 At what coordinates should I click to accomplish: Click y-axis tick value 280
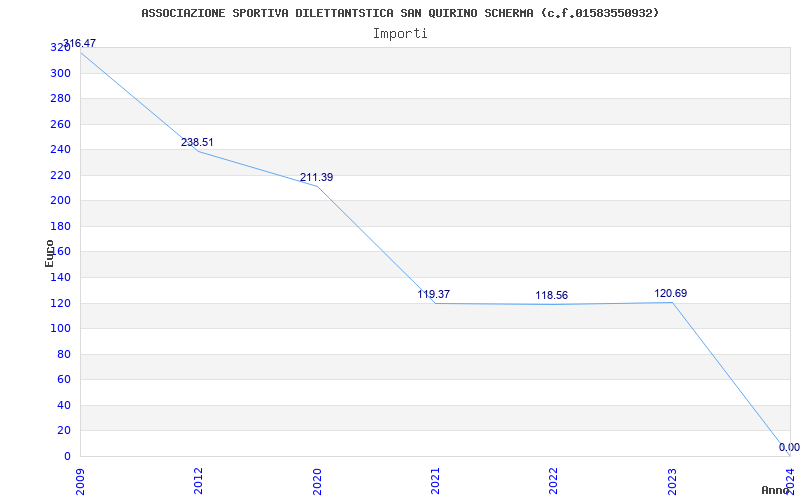point(60,98)
